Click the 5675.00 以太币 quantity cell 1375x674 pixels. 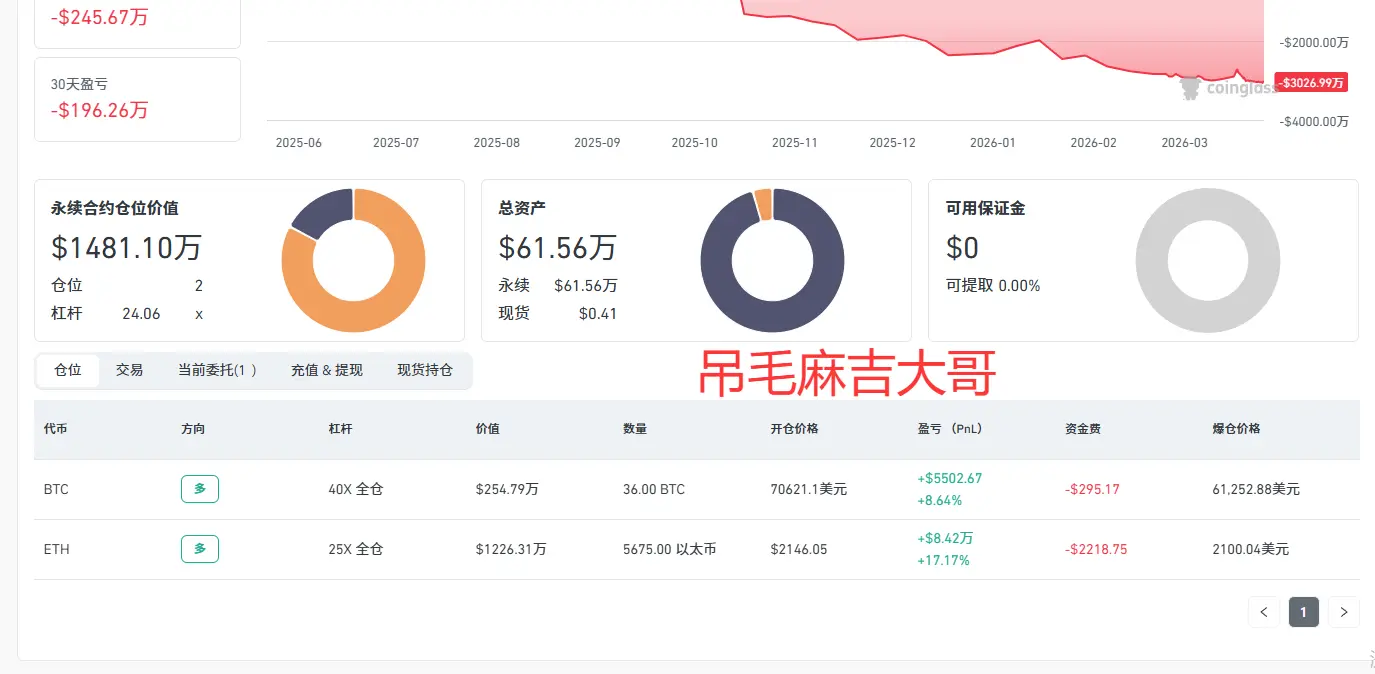pyautogui.click(x=669, y=550)
